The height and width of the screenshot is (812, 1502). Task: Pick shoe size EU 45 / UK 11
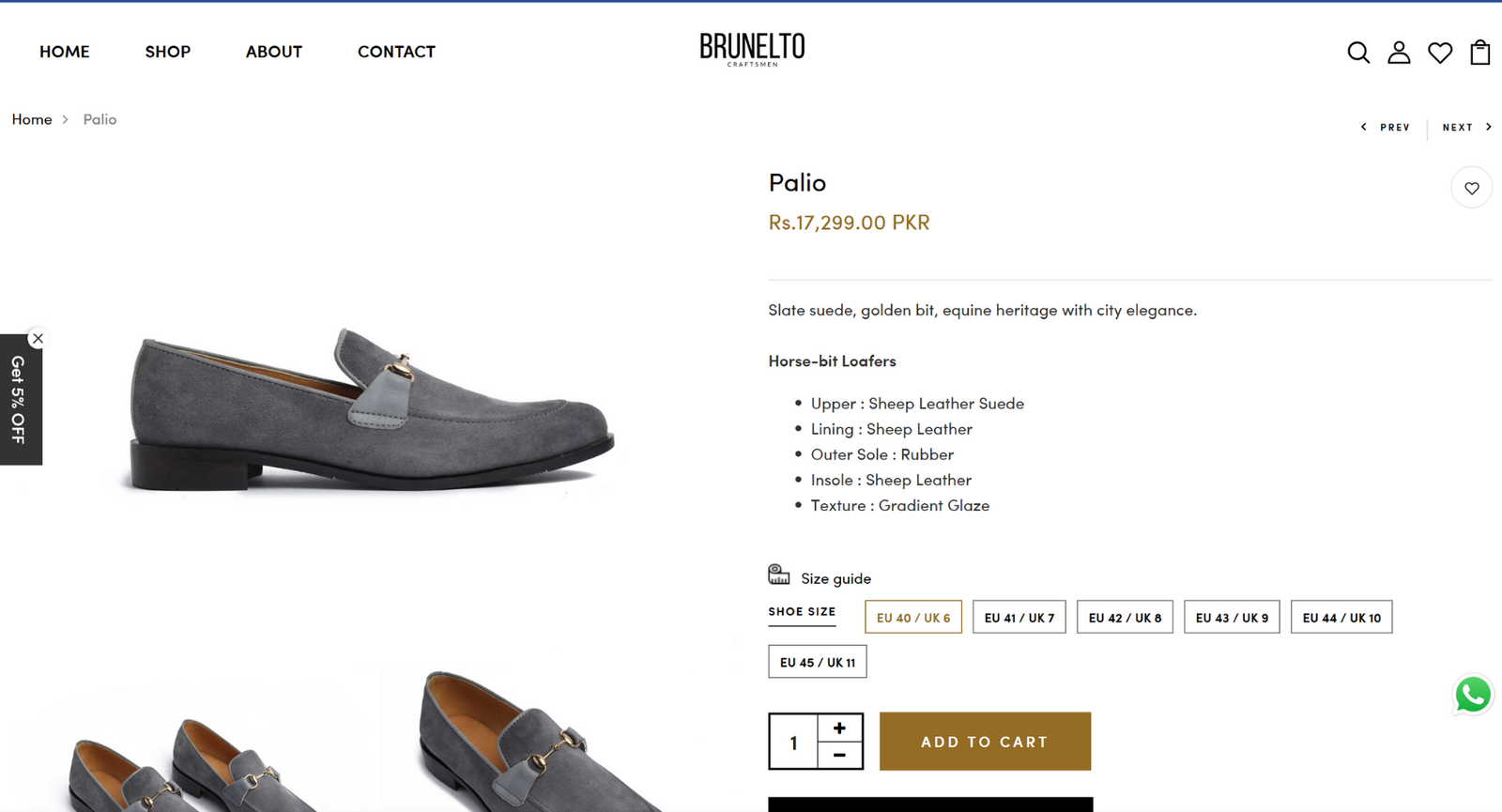pyautogui.click(x=818, y=662)
